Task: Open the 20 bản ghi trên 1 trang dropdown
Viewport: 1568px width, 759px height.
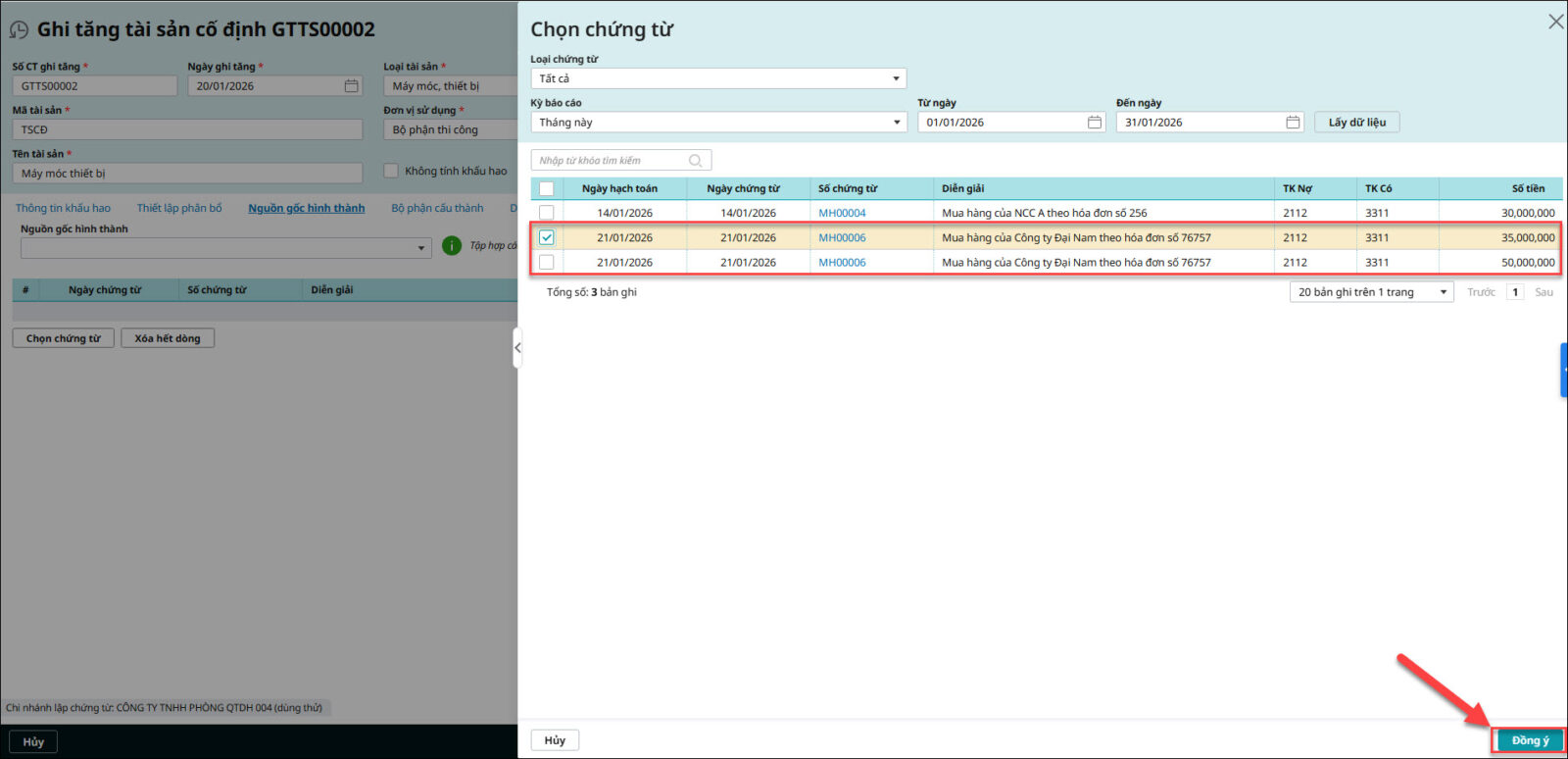Action: click(1371, 292)
